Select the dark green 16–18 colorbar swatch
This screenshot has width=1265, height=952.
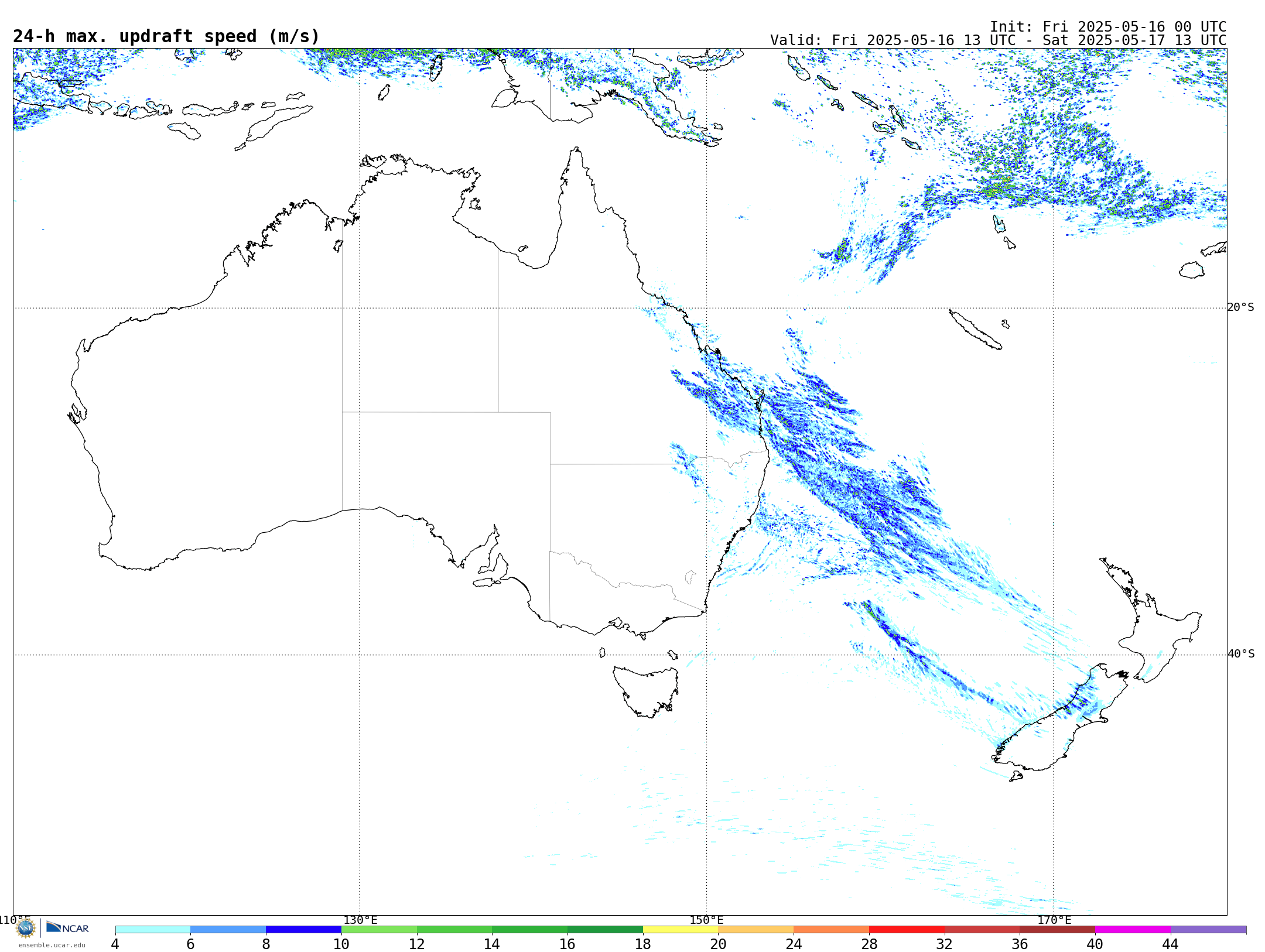[605, 930]
